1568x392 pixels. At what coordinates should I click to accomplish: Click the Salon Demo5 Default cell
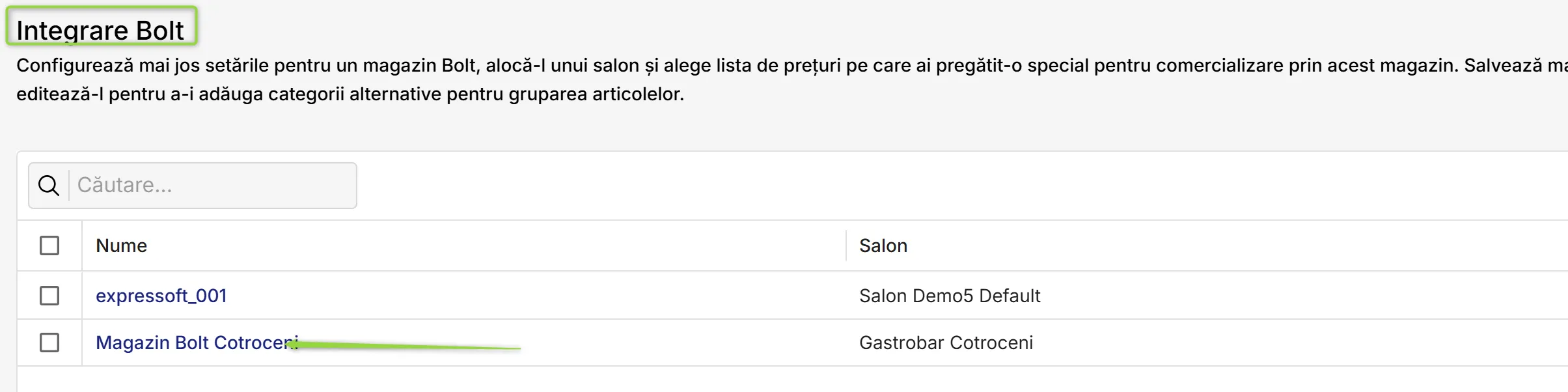pyautogui.click(x=950, y=296)
